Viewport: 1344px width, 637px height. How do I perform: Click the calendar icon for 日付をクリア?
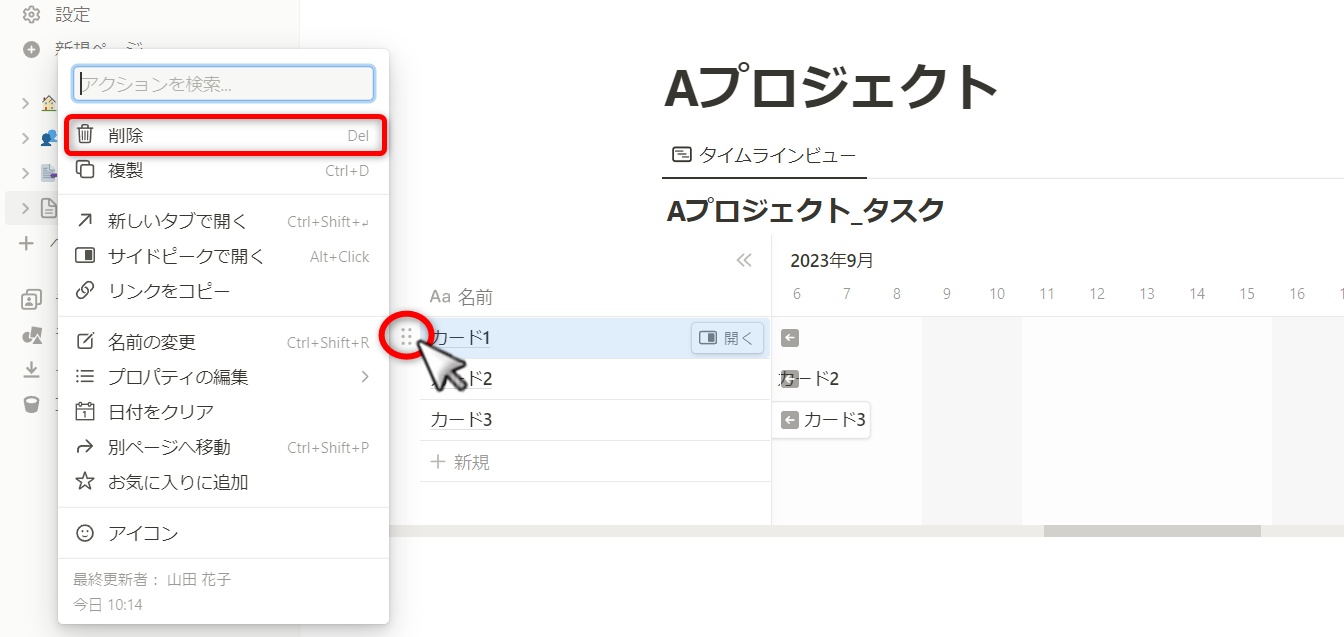pyautogui.click(x=86, y=412)
